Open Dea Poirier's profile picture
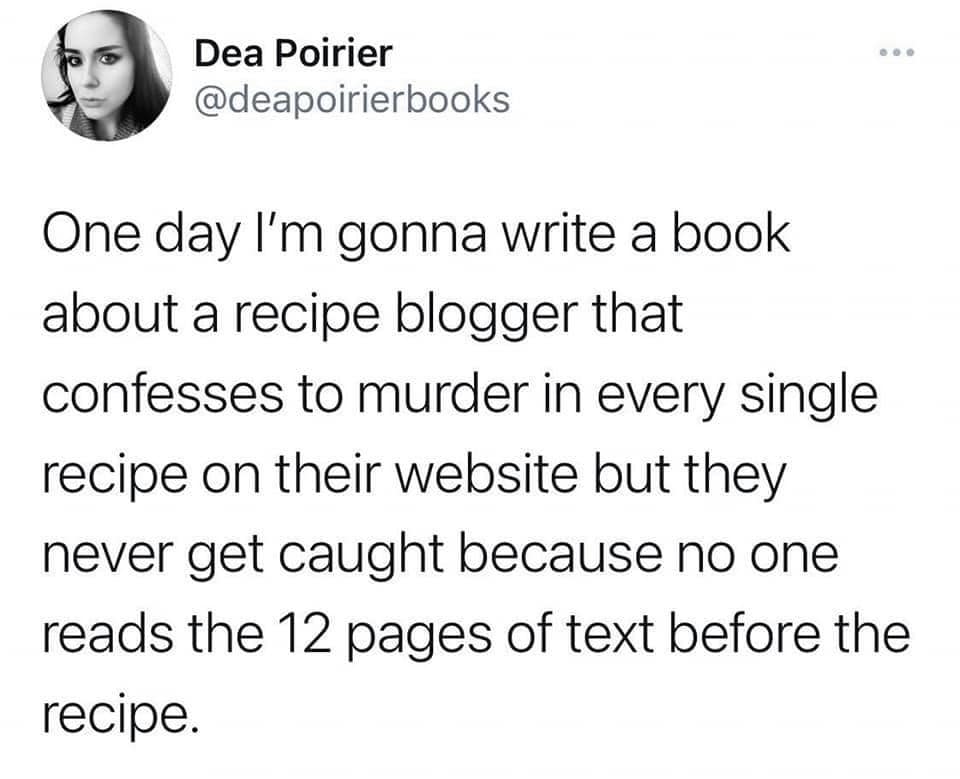The image size is (960, 779). point(107,75)
